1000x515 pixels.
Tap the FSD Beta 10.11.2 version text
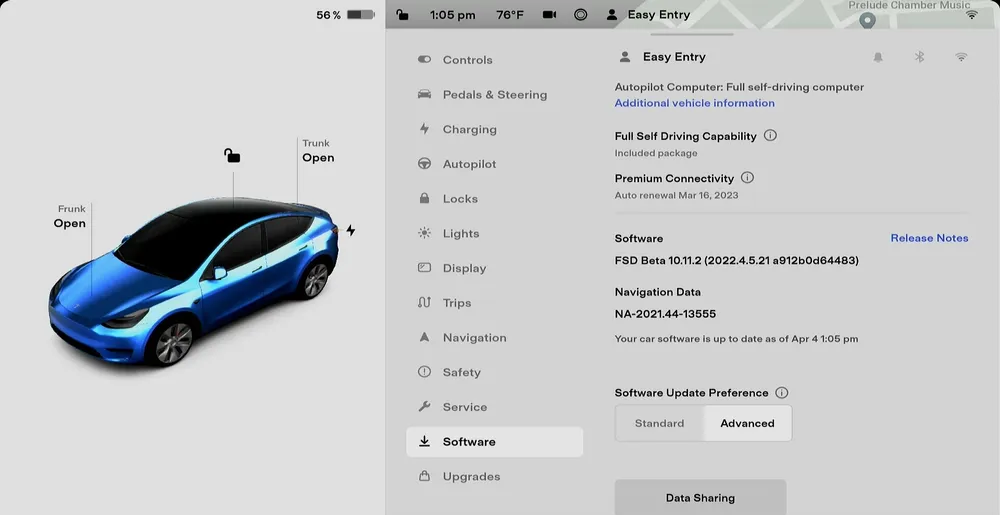click(737, 260)
